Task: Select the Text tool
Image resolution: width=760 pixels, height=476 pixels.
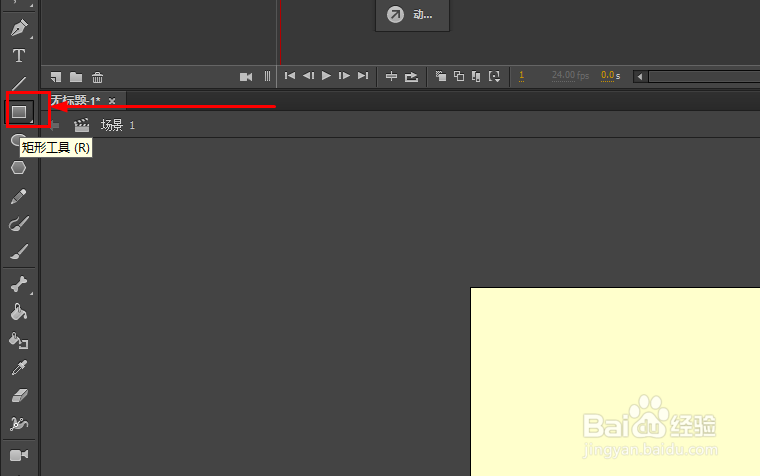Action: point(19,56)
